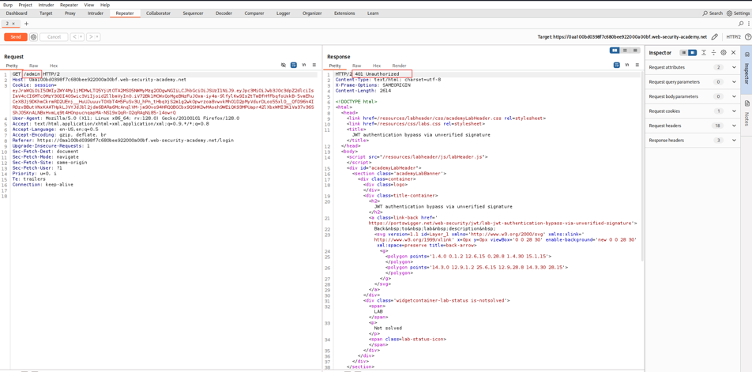Viewport: 755px width, 375px height.
Task: Select Response Render view tab
Action: (399, 65)
